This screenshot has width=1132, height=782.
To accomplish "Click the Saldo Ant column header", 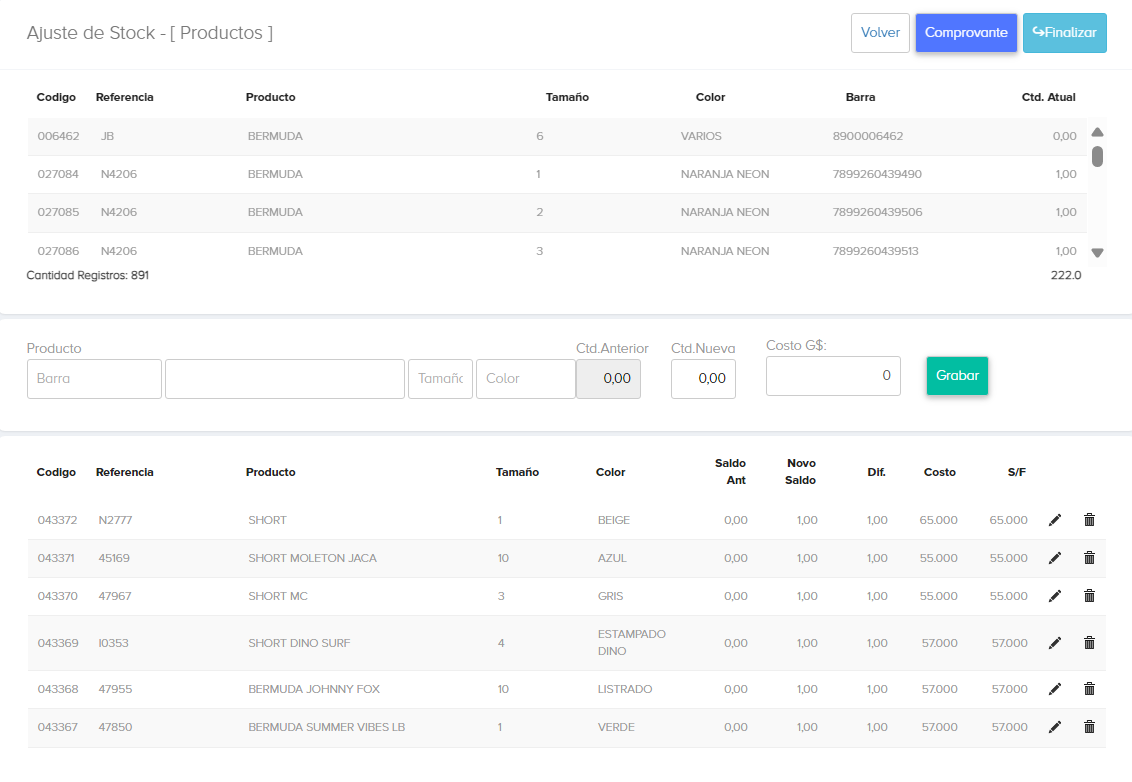I will point(731,472).
